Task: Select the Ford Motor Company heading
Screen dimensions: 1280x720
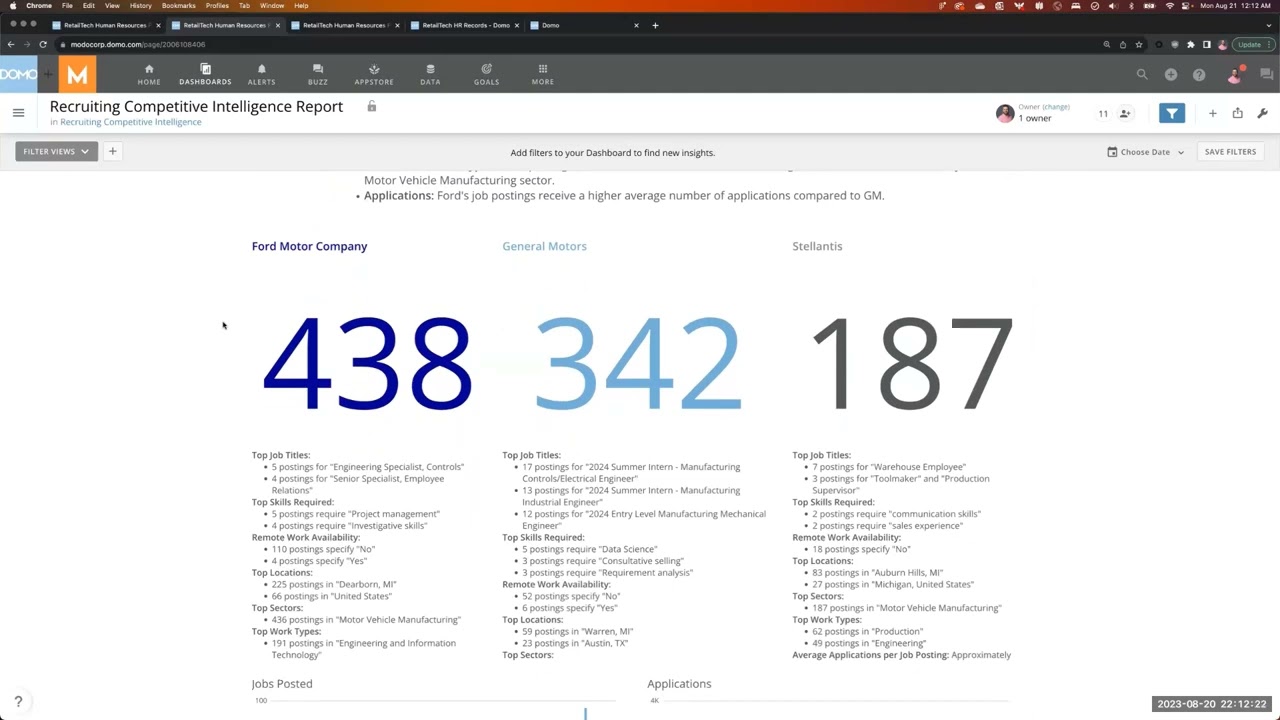Action: [309, 246]
